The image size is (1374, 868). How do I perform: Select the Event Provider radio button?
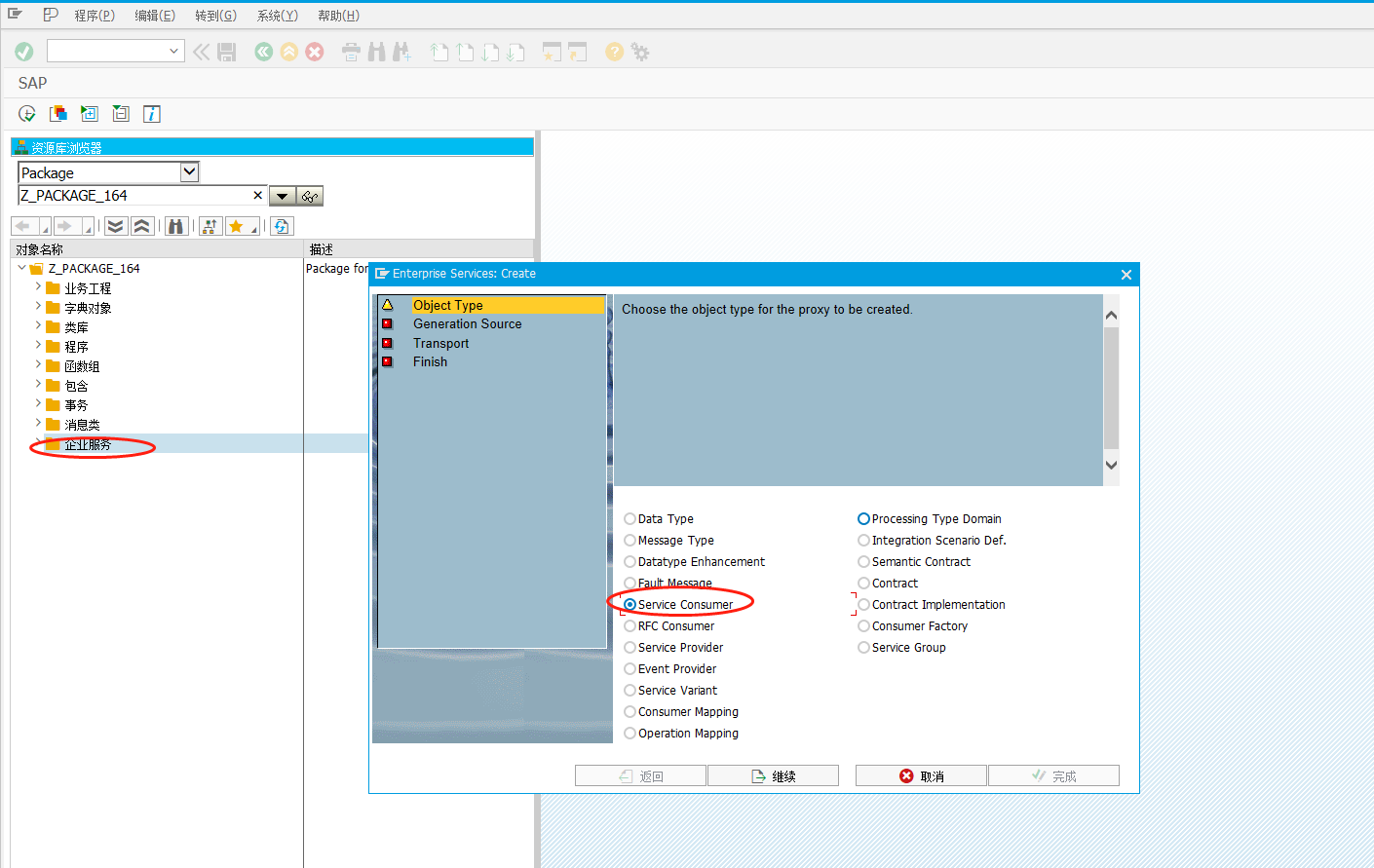point(630,669)
